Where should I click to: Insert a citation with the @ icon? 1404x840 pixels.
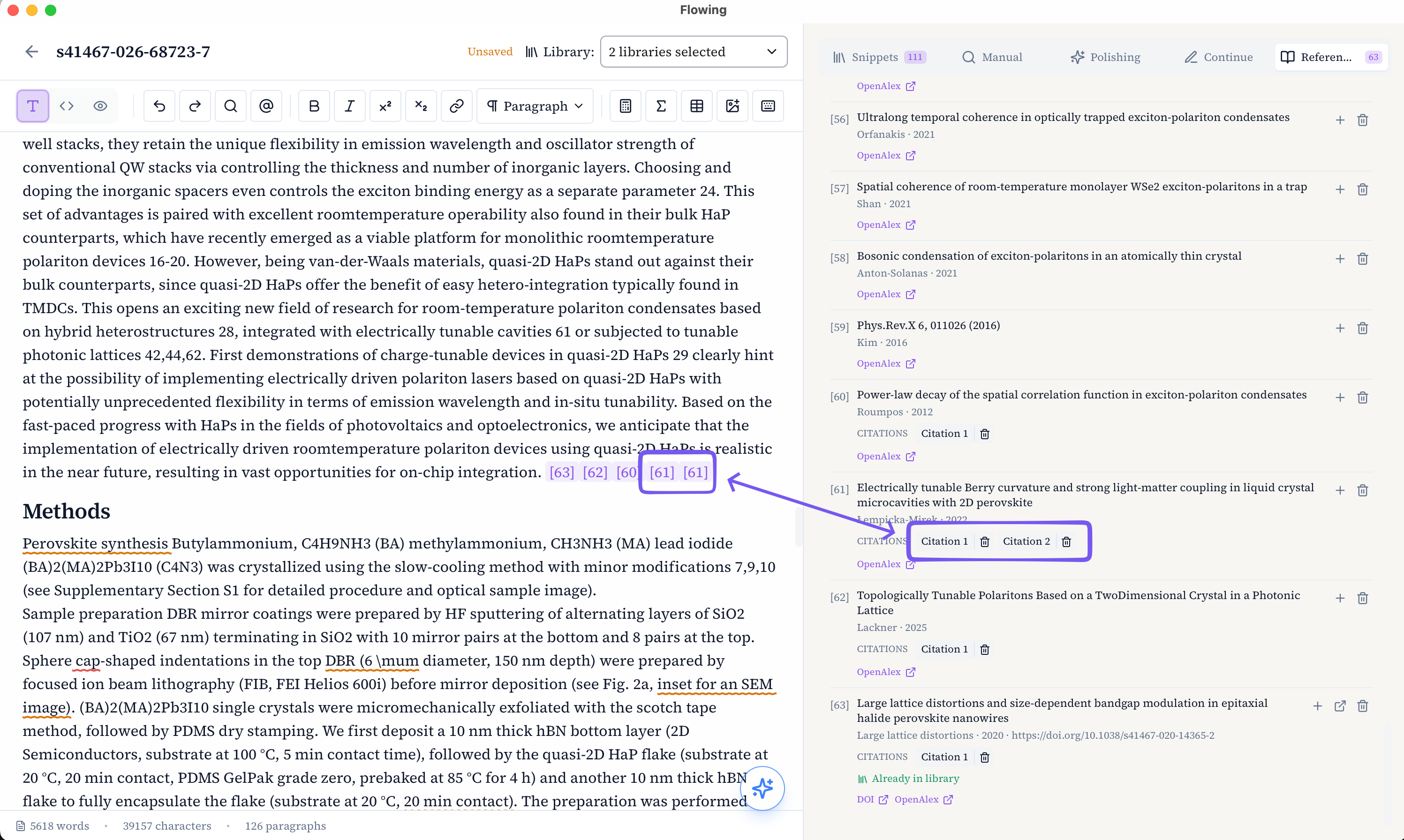coord(266,106)
